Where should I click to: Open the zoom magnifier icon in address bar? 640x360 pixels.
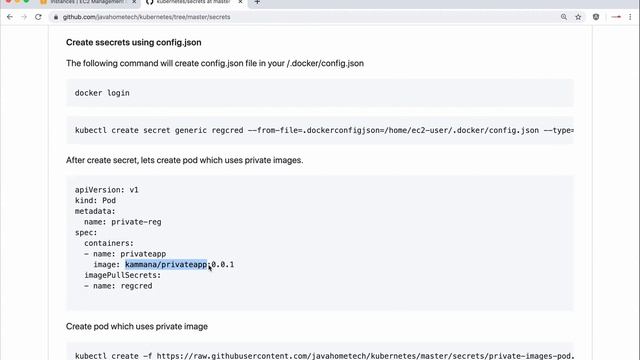point(564,17)
